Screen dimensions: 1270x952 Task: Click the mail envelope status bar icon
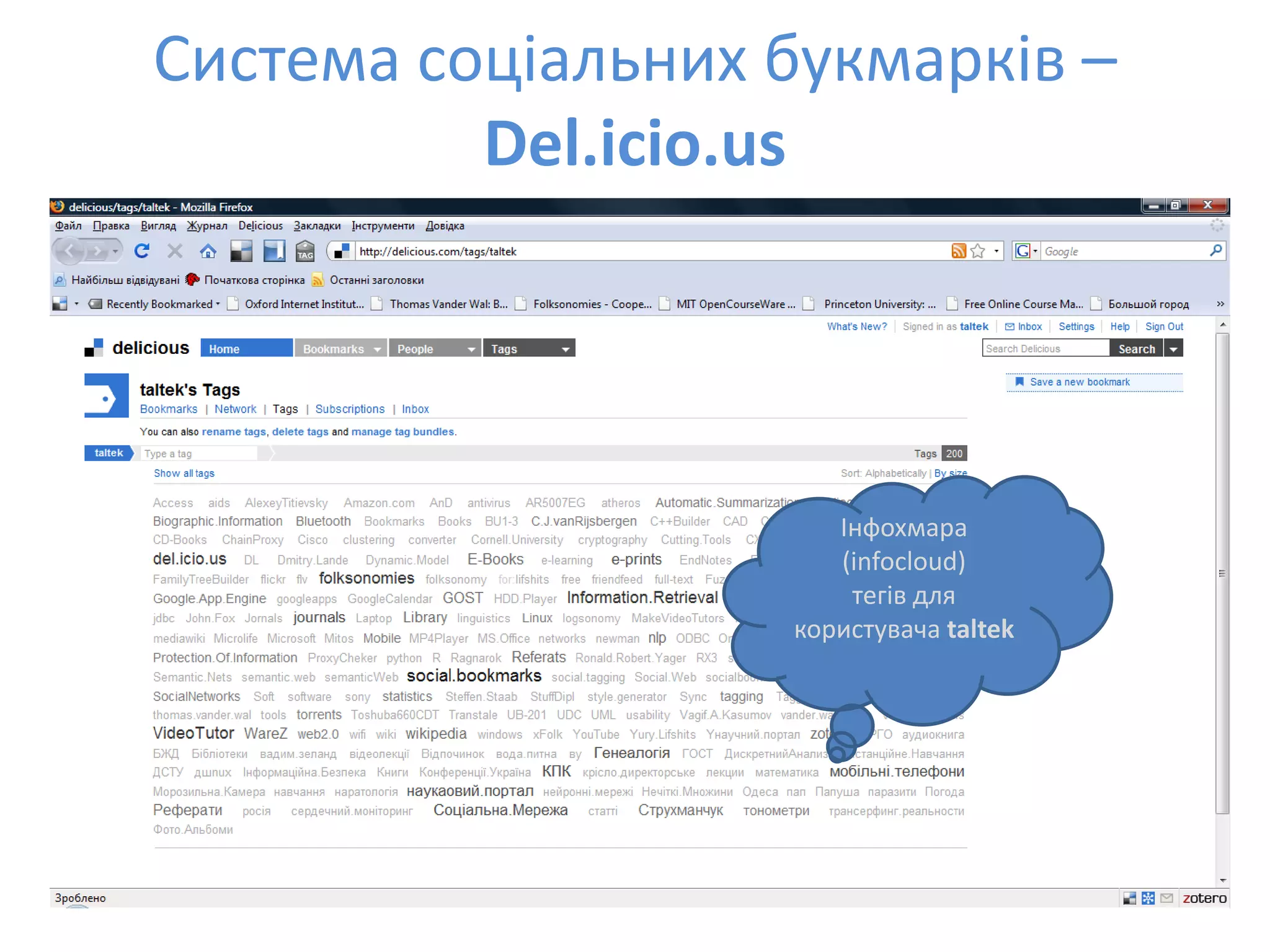click(1166, 898)
